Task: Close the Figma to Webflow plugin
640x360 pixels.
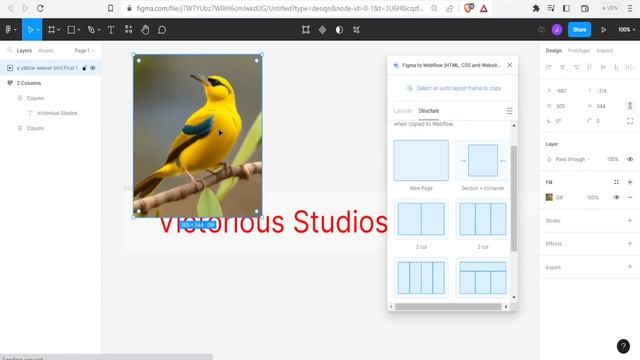Action: [x=509, y=65]
